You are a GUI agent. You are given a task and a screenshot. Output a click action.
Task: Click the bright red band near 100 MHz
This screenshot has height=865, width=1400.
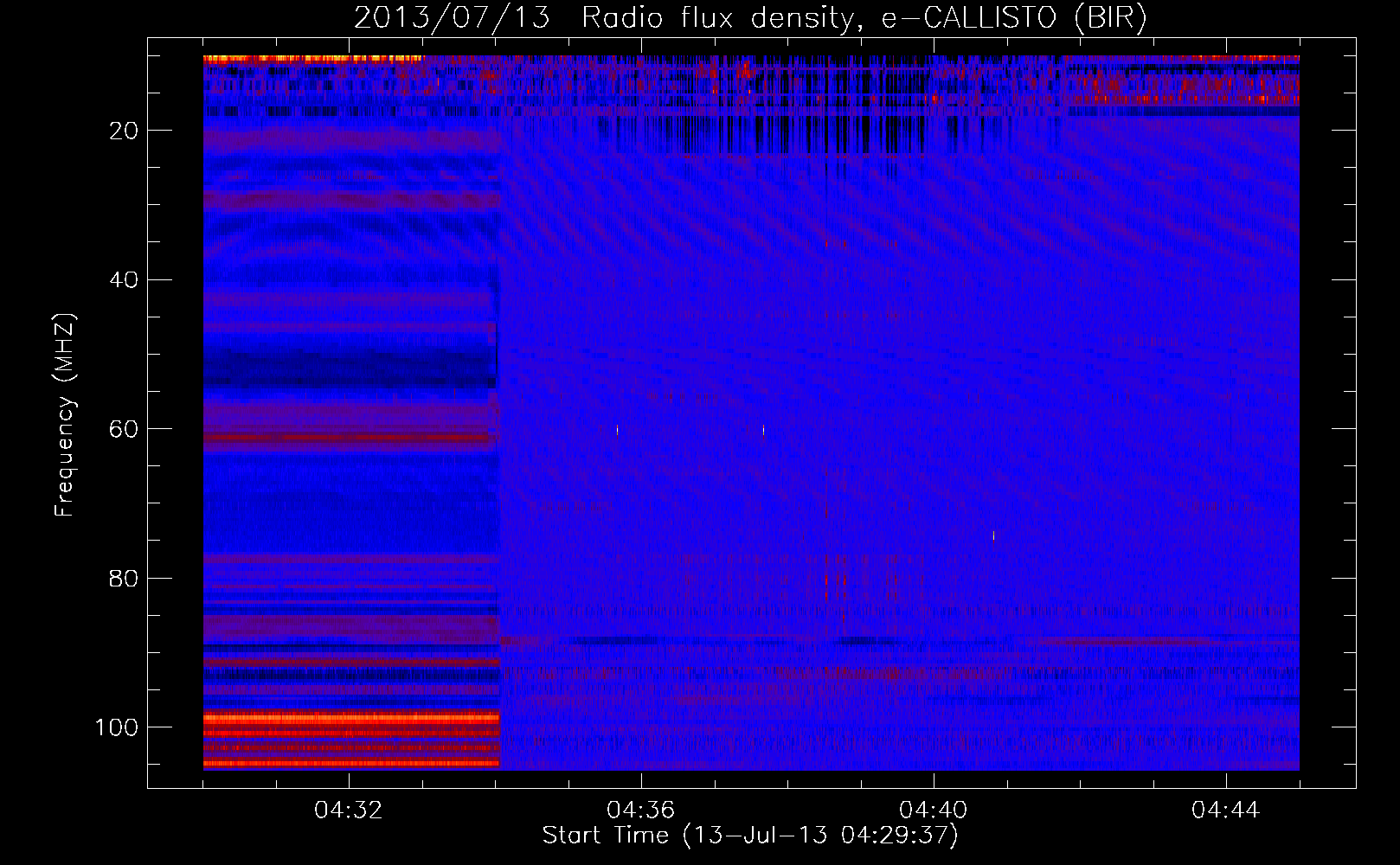351,718
